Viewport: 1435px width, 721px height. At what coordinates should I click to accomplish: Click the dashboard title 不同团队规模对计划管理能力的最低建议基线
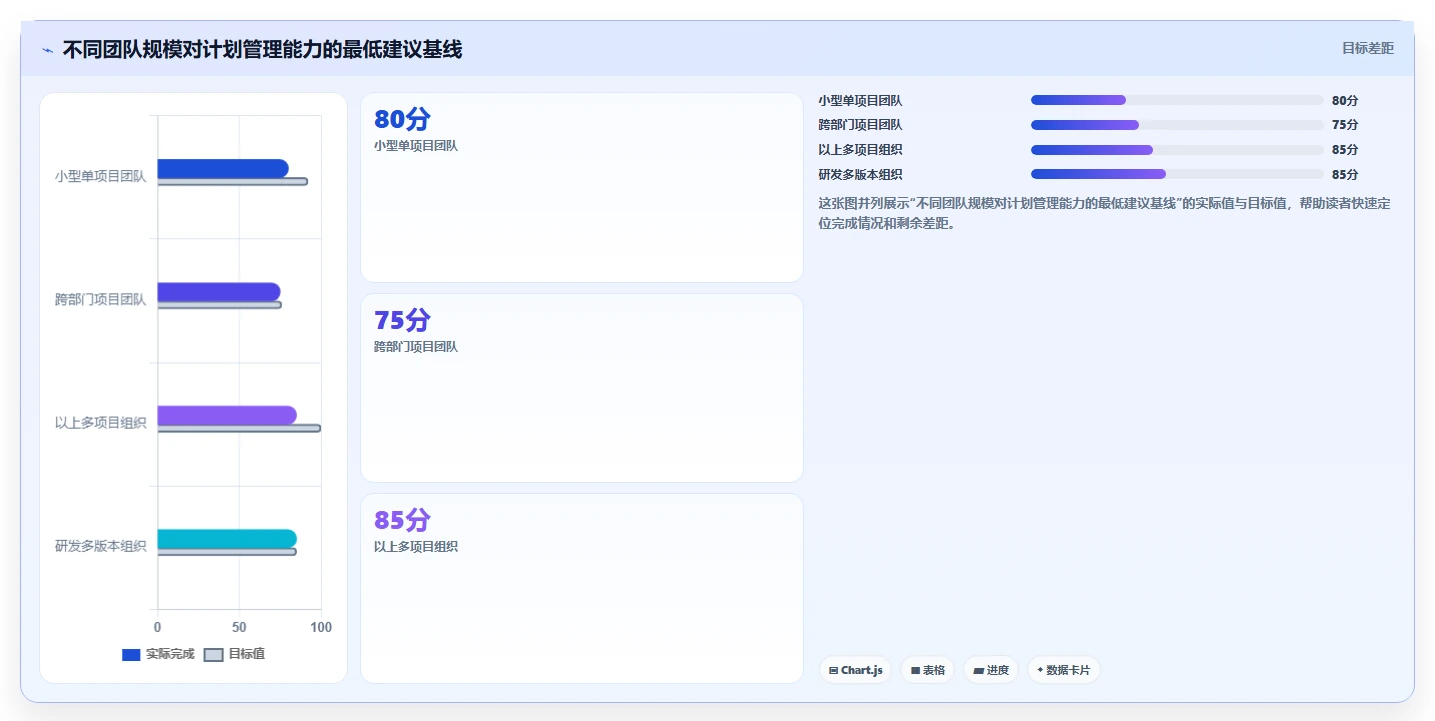pos(262,49)
